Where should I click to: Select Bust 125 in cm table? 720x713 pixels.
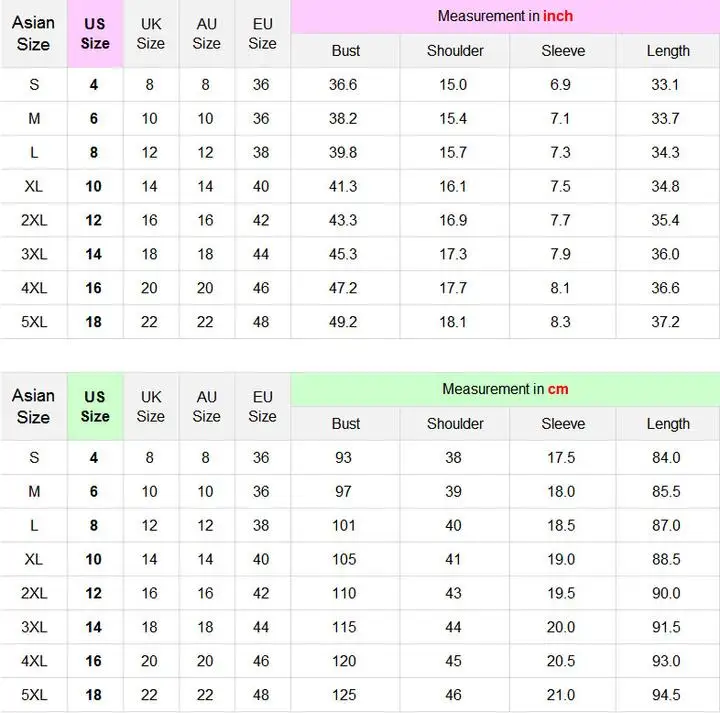tap(344, 695)
